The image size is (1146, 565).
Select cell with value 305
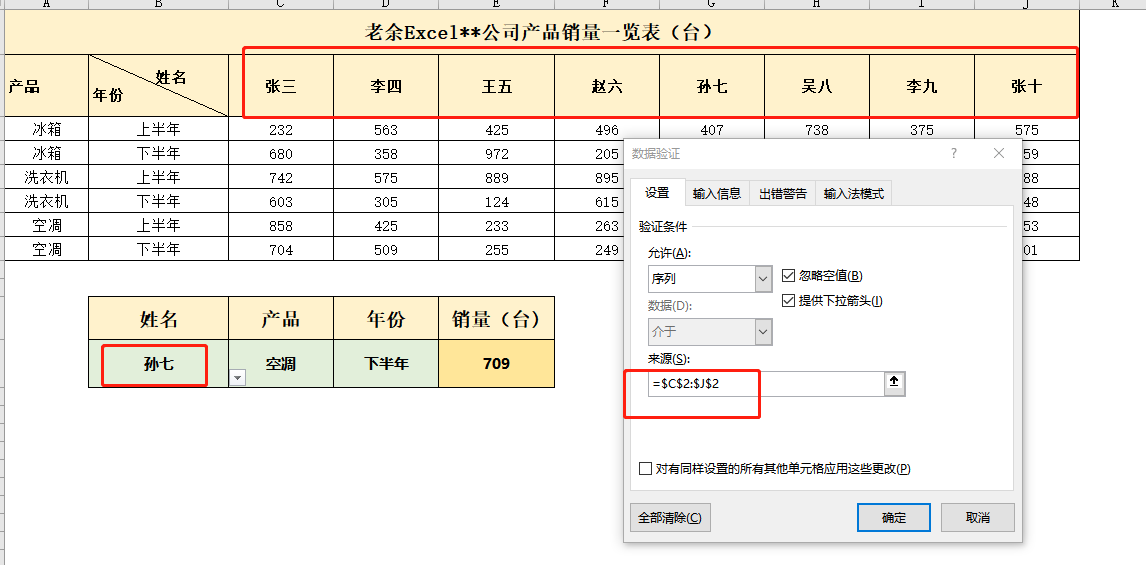click(x=386, y=201)
